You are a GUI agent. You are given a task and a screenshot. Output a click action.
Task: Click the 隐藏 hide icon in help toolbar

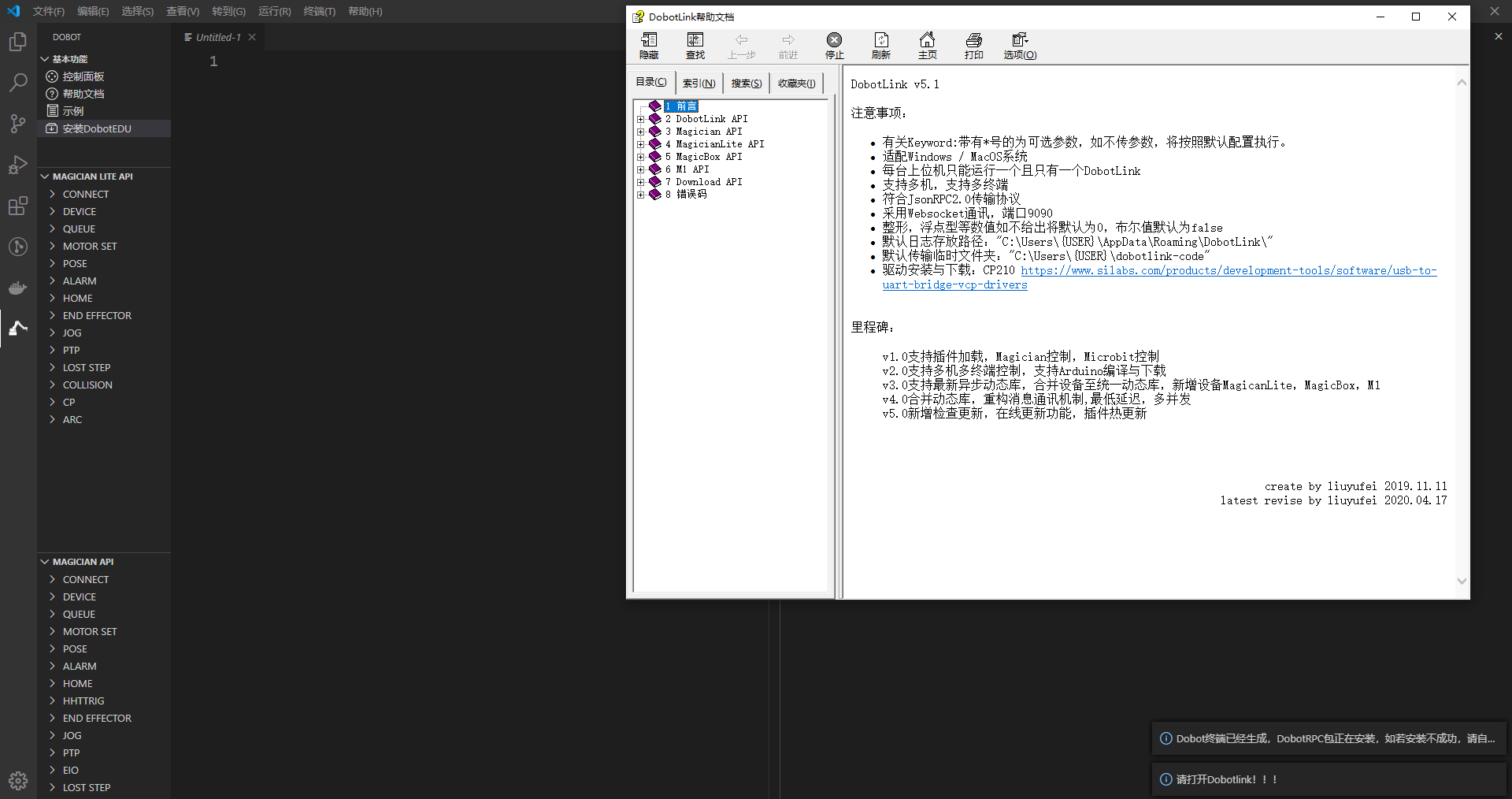(x=649, y=46)
